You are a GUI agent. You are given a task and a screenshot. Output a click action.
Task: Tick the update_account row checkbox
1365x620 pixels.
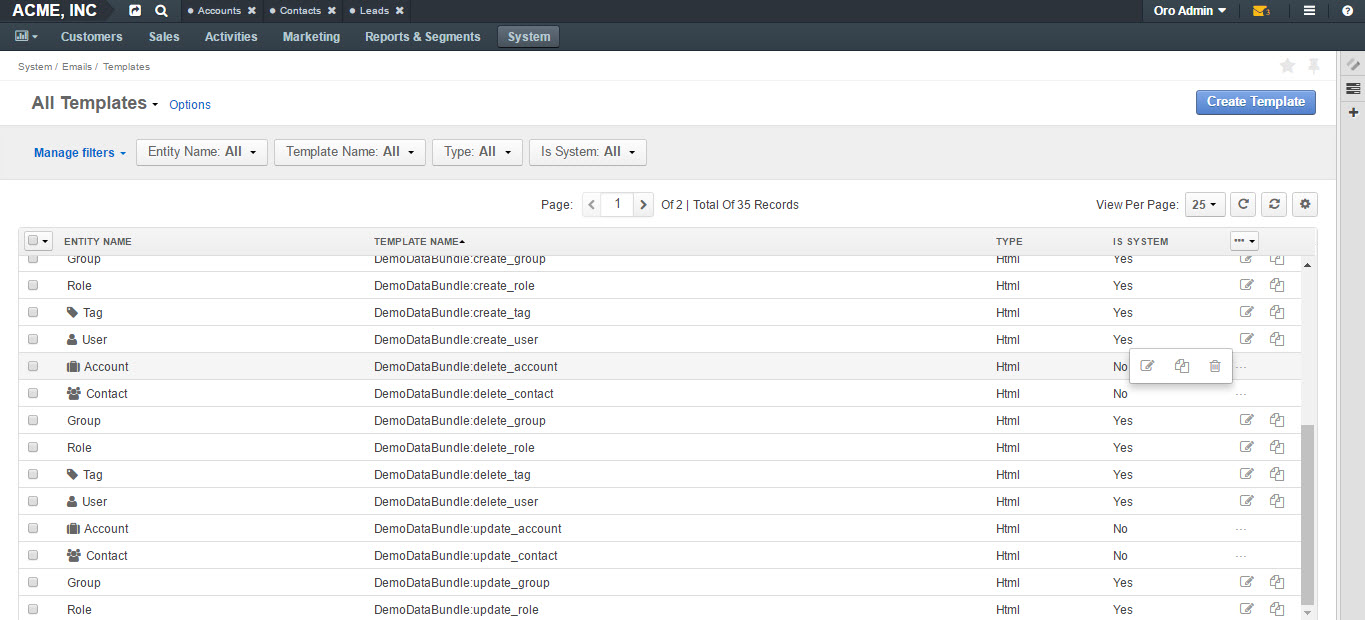pyautogui.click(x=33, y=528)
